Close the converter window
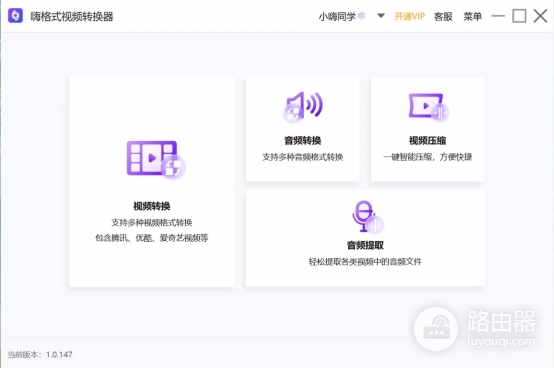Screen dimensions: 554x369 540,16
